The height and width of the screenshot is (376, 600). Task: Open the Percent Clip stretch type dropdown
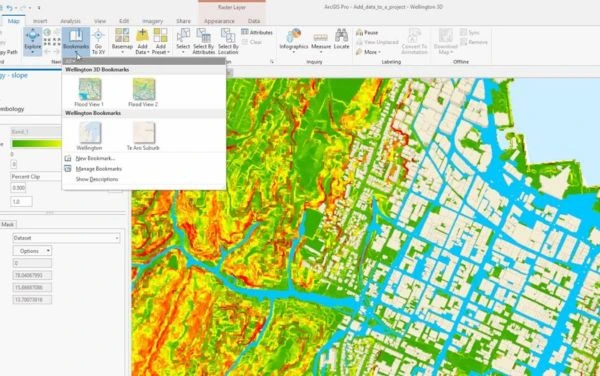[x=36, y=177]
